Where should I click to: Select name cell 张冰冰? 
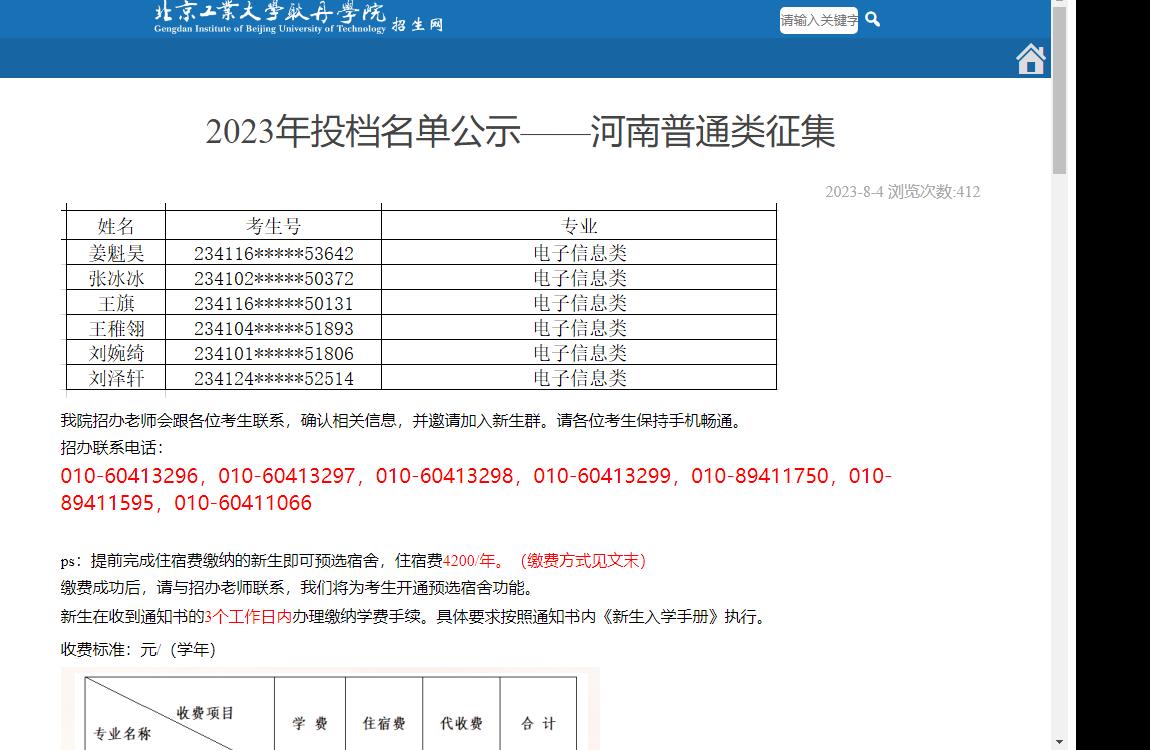pos(116,278)
